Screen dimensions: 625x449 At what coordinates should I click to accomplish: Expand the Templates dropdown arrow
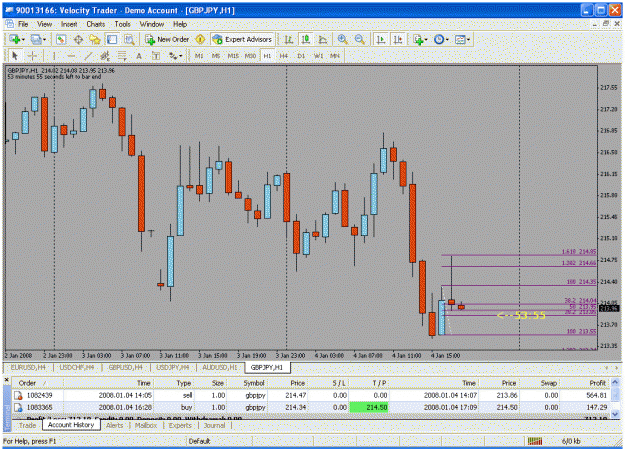468,39
